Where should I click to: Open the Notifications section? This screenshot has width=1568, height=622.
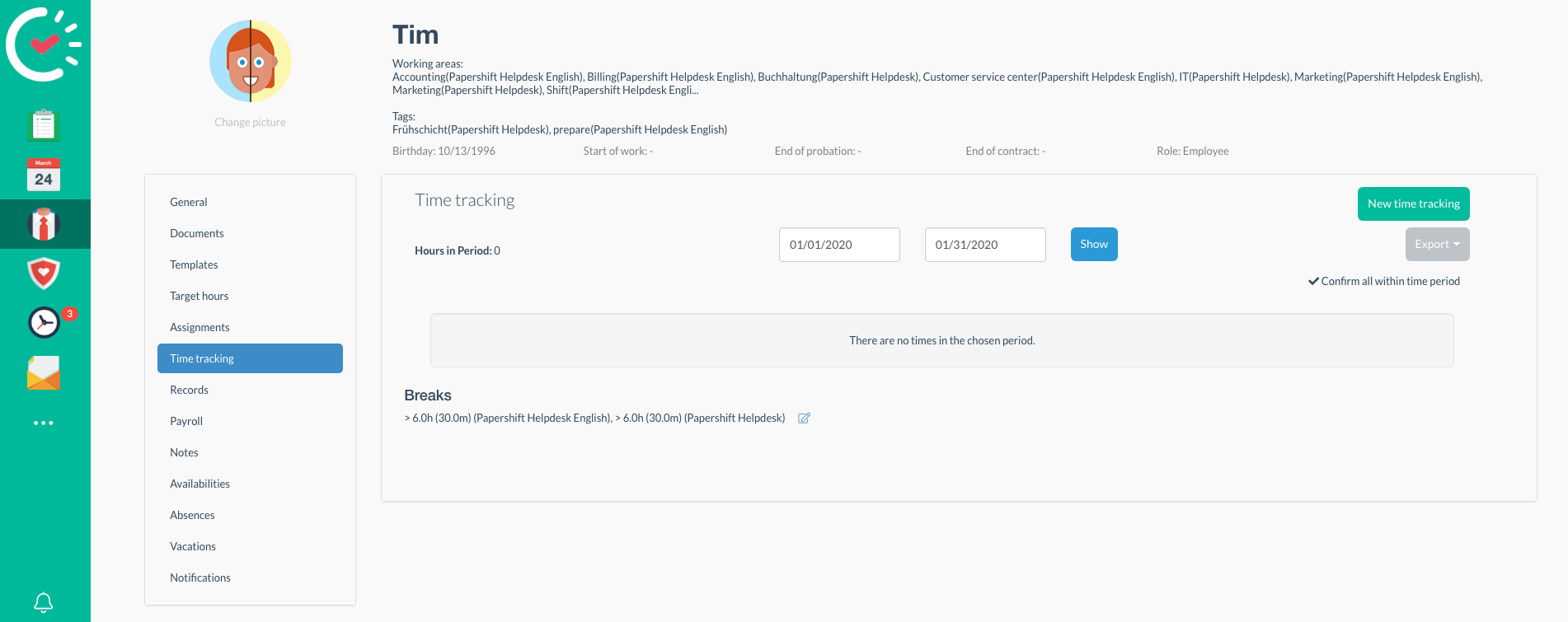(x=250, y=578)
